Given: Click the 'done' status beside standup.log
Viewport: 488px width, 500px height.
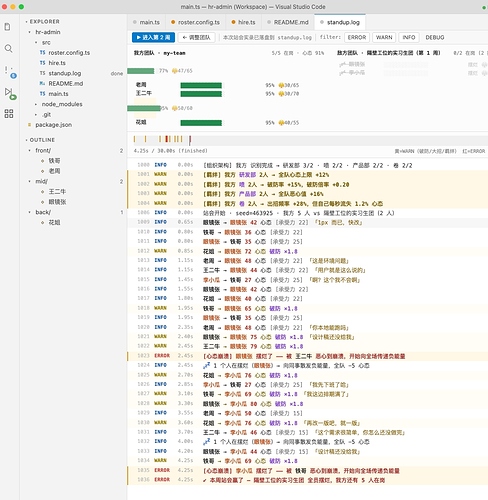Looking at the screenshot, I should [117, 74].
